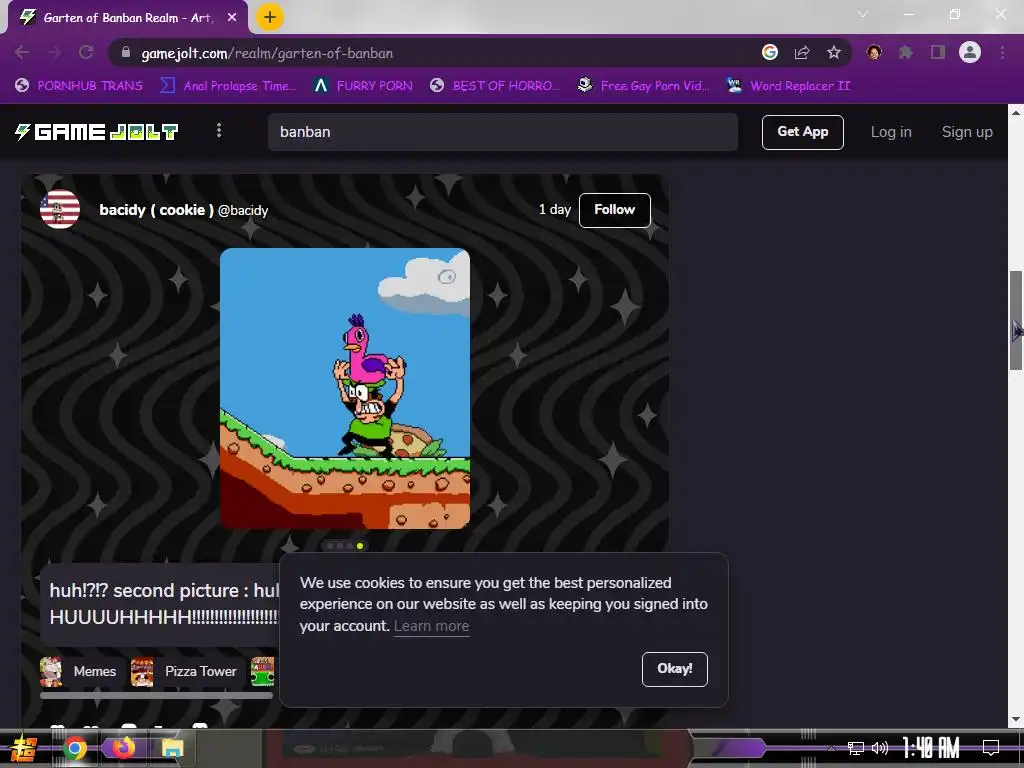Go back with browser back arrow
Viewport: 1024px width, 768px height.
pos(22,53)
